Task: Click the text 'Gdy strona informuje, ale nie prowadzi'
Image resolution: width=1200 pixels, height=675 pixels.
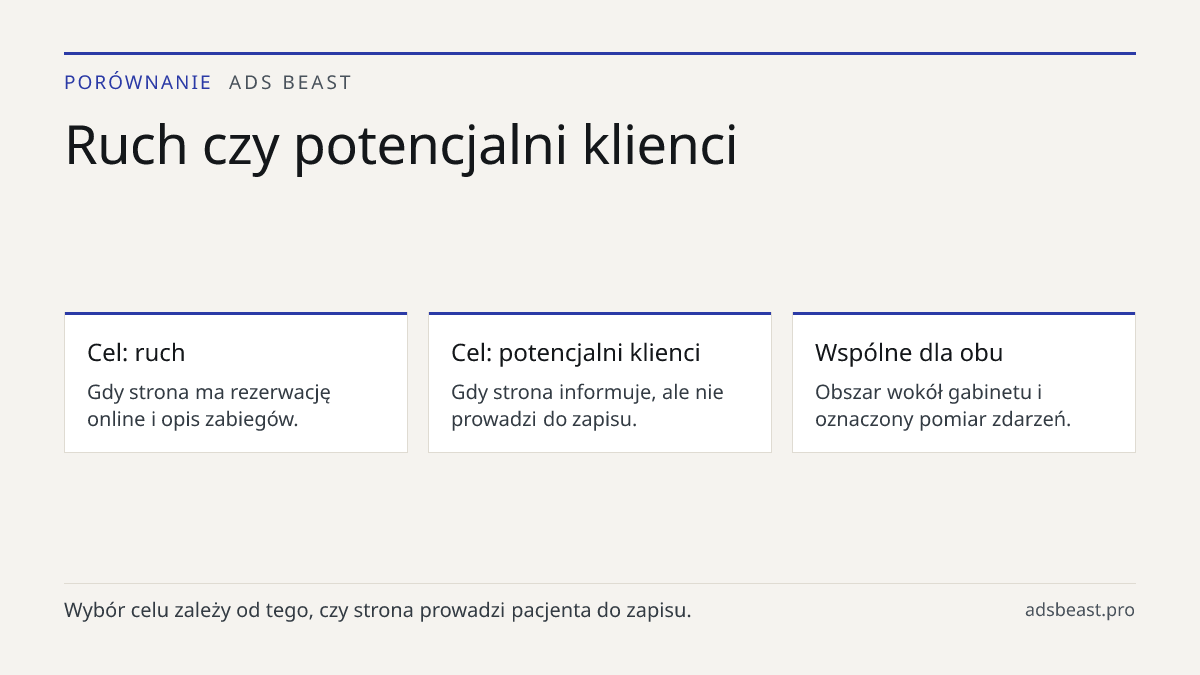Action: pos(587,405)
